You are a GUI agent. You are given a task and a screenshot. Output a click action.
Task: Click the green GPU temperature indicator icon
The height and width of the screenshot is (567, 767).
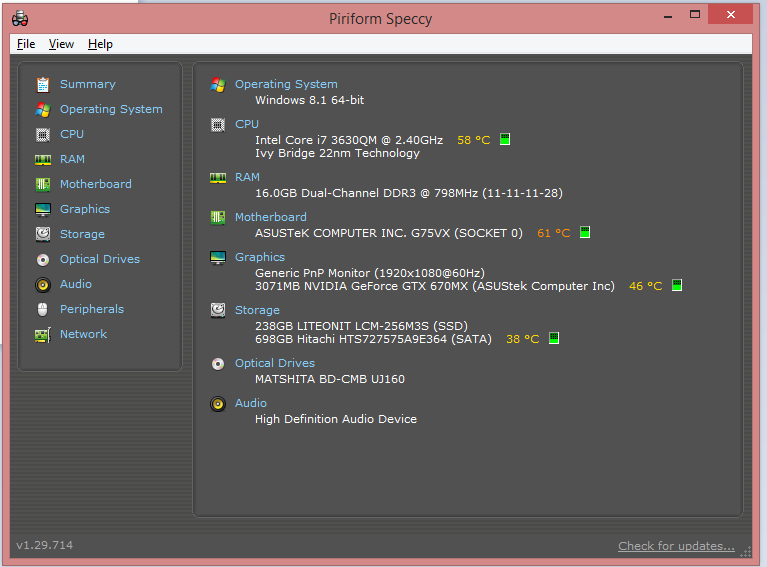coord(677,285)
